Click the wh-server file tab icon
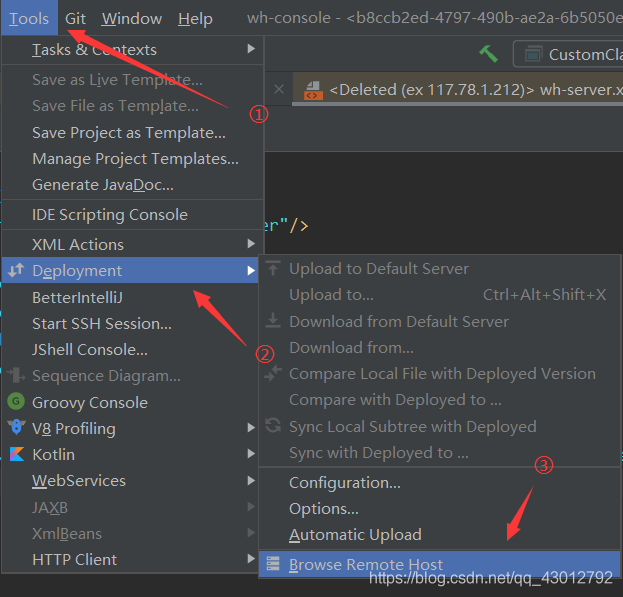The width and height of the screenshot is (623, 597). point(313,90)
